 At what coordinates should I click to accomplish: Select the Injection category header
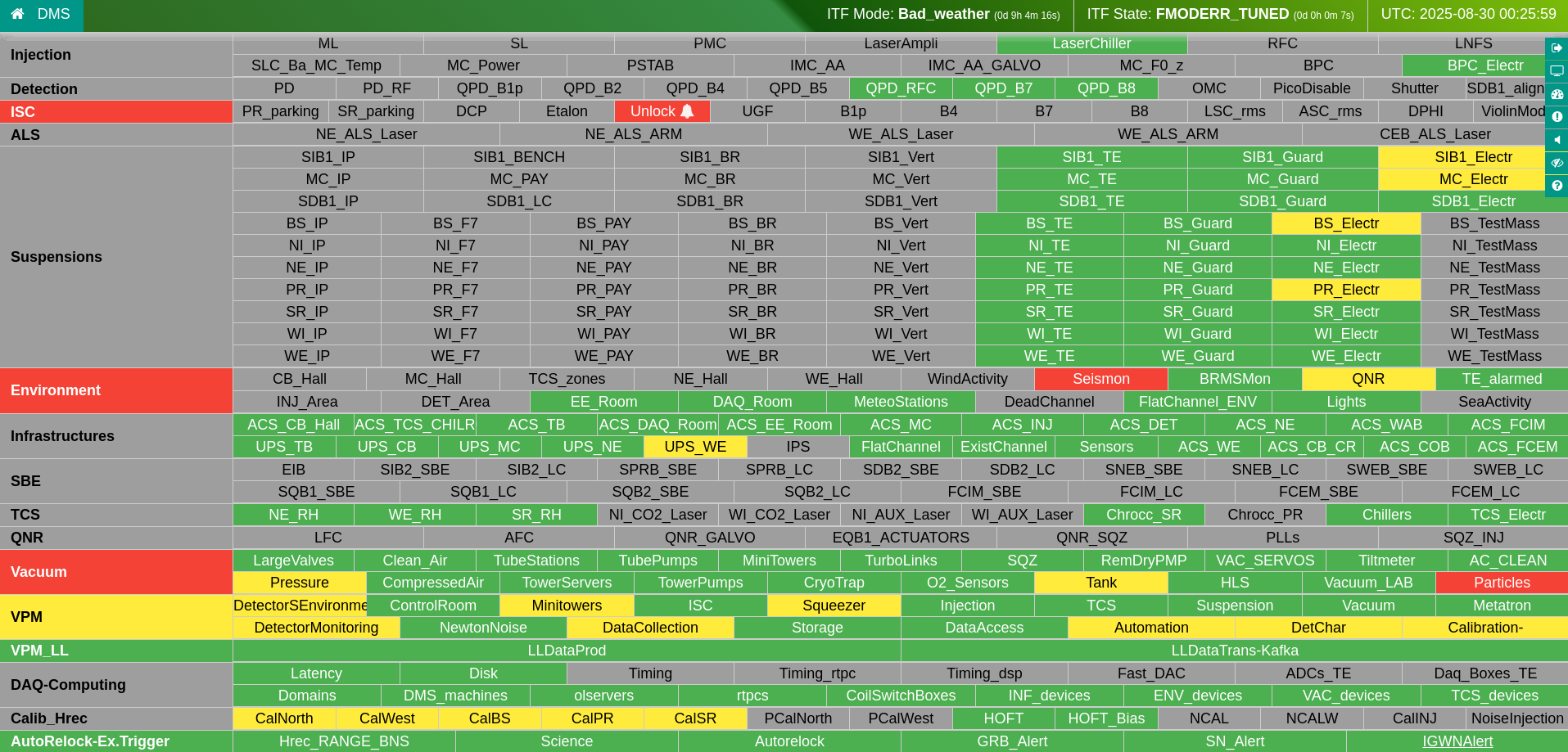(116, 55)
